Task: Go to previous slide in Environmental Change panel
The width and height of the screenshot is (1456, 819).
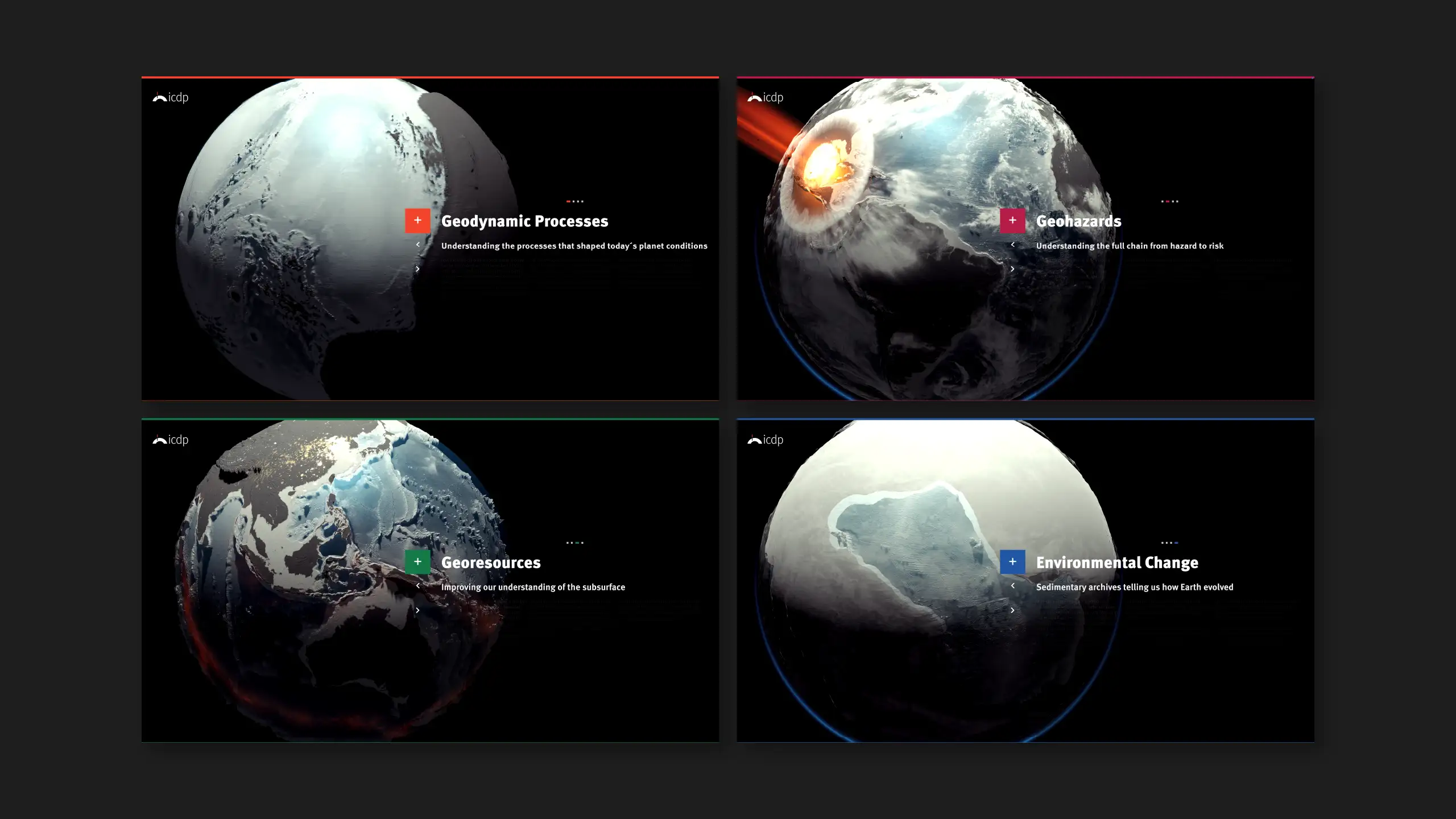Action: pos(1012,586)
